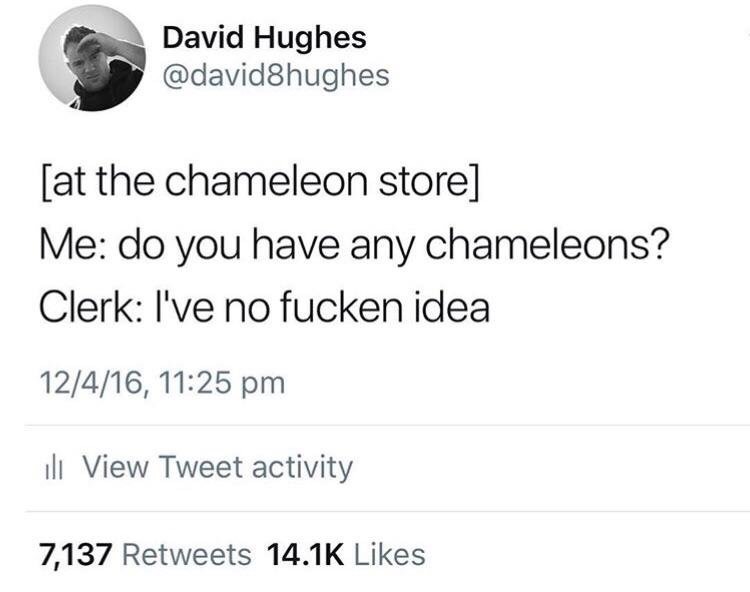Click the Clerk reply line of tweet
This screenshot has width=750, height=592.
[265, 307]
